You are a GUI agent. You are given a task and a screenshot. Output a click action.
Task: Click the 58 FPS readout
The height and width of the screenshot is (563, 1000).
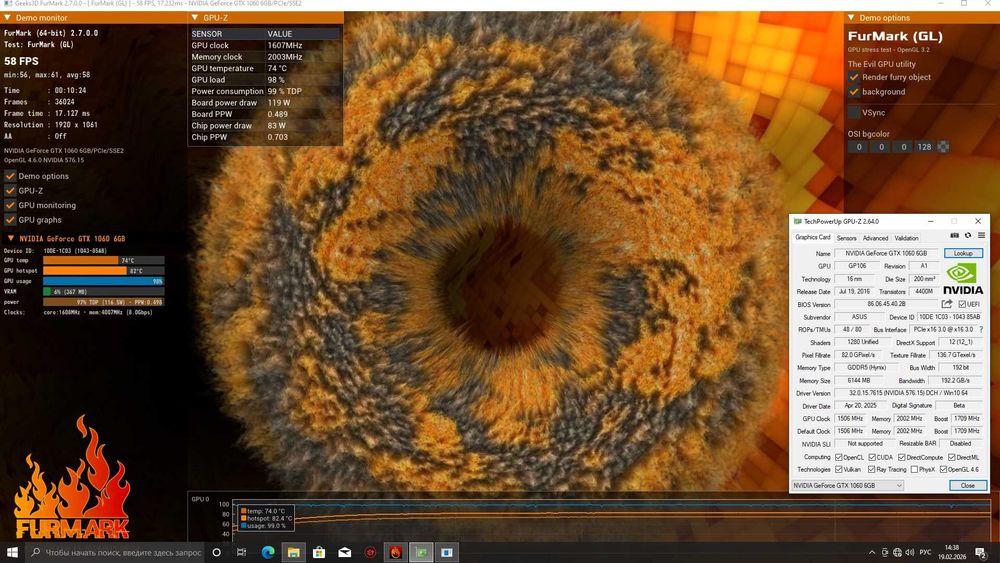click(21, 61)
